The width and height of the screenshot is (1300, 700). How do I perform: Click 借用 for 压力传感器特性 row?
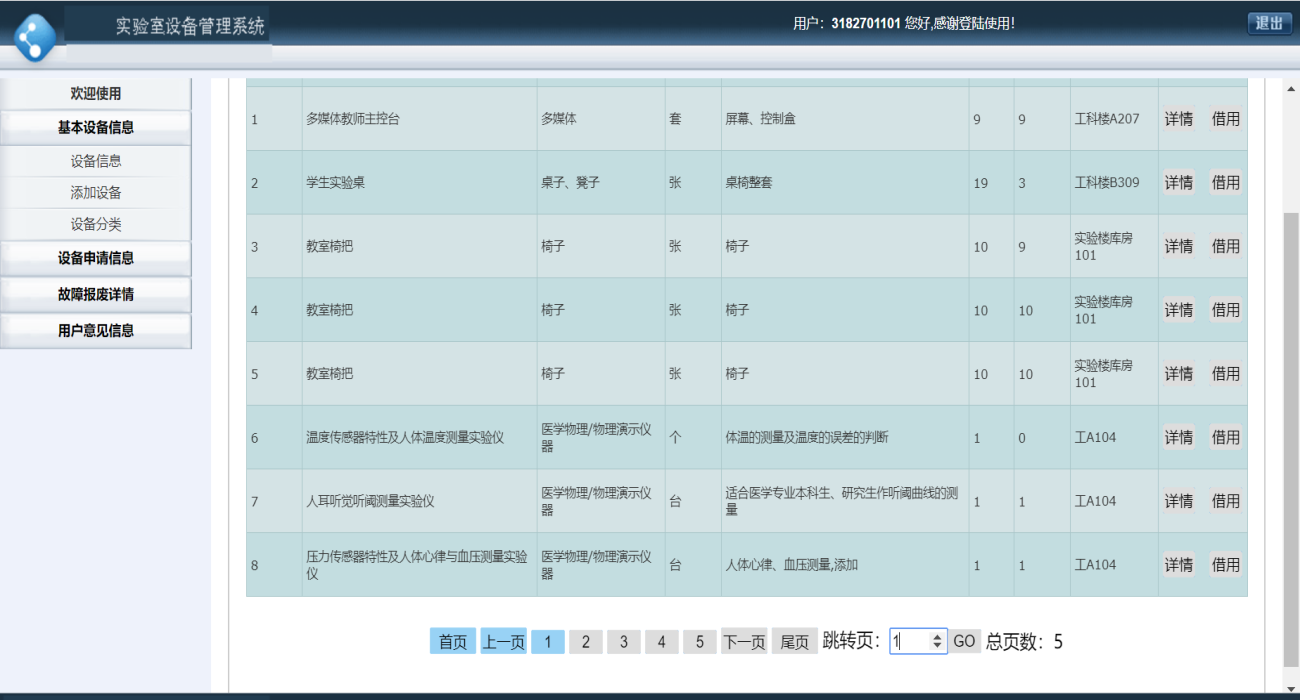click(x=1226, y=565)
